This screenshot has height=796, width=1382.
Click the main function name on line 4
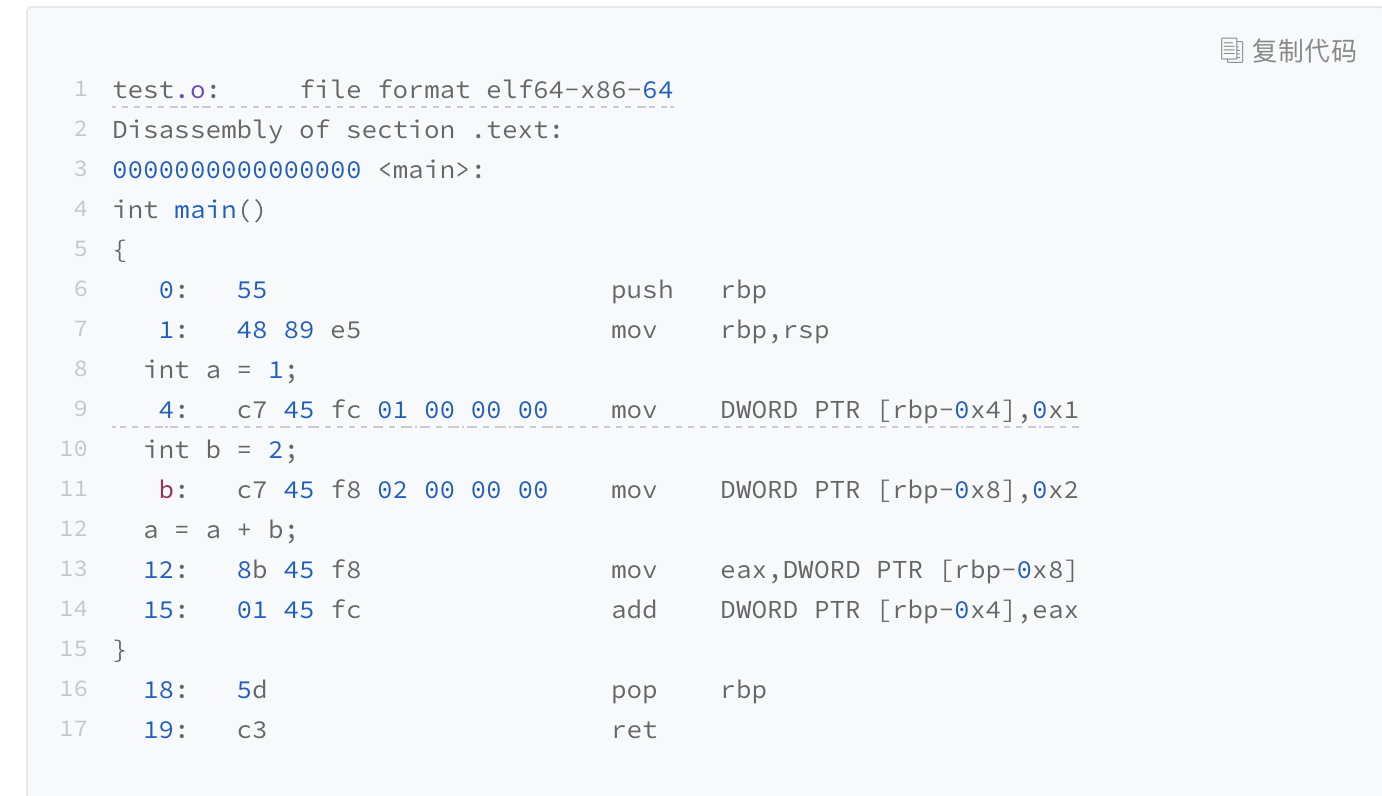(x=205, y=210)
